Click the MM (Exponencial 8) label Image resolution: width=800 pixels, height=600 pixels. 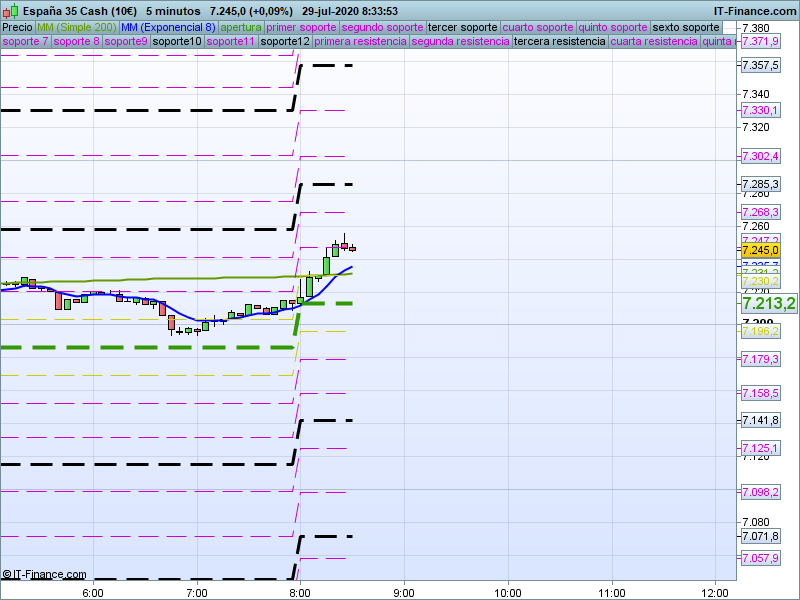pos(168,27)
